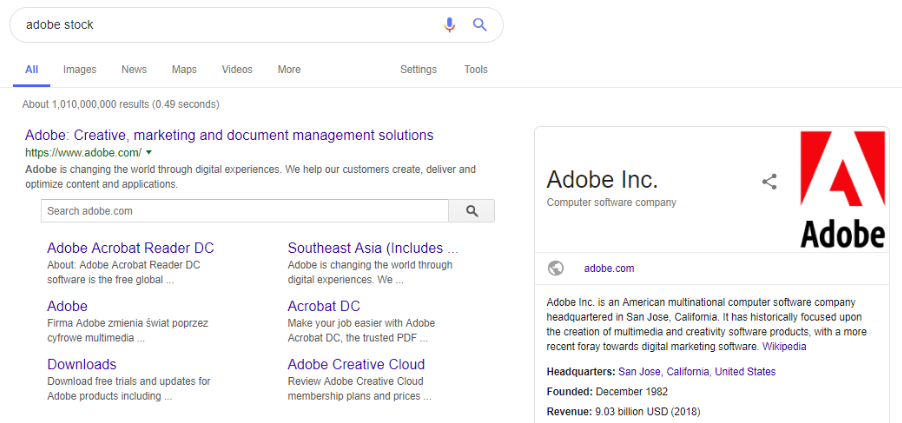Open the search Settings menu
The height and width of the screenshot is (423, 902).
418,70
